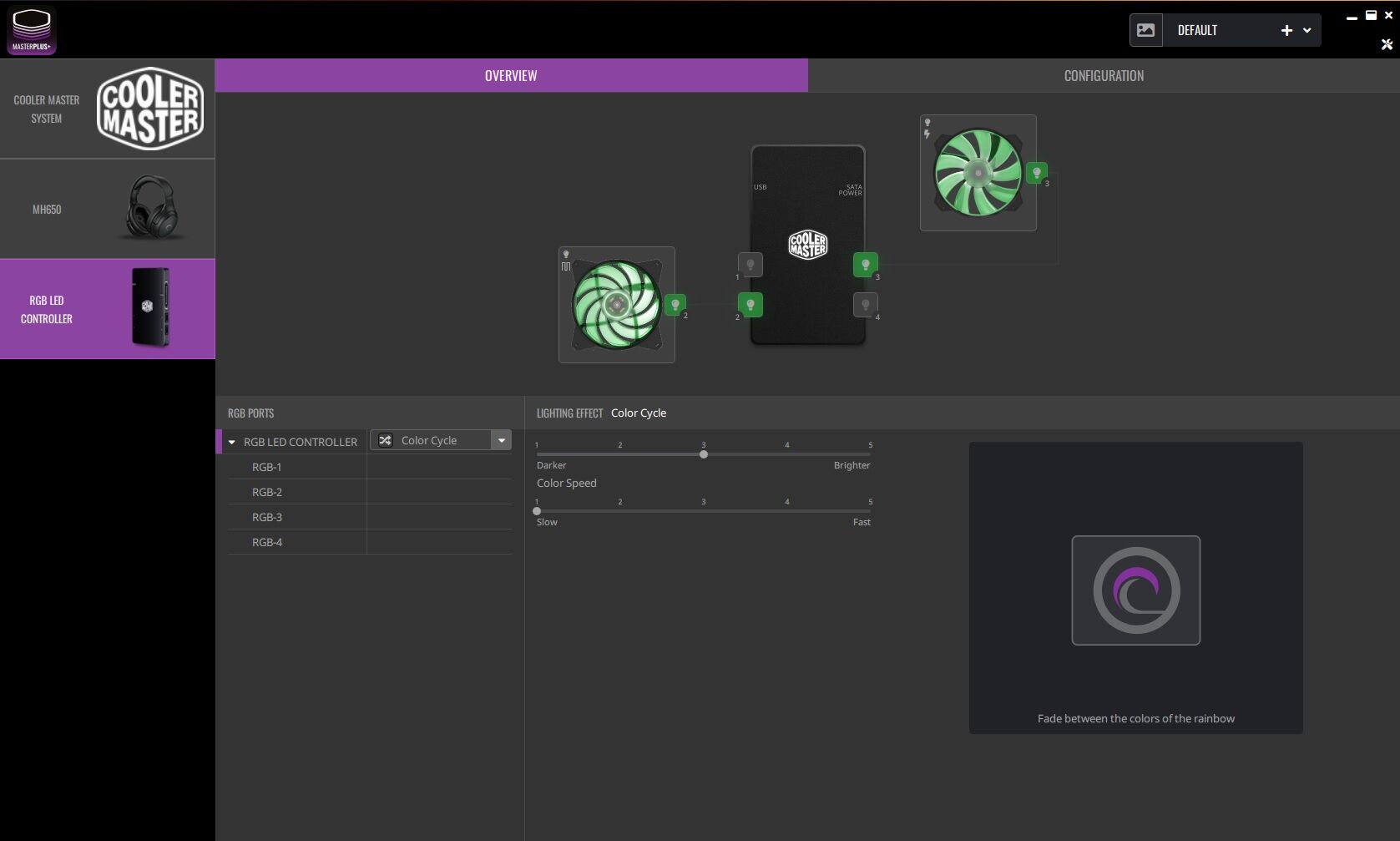Click the Color Cycle effect preview icon

tap(1136, 590)
